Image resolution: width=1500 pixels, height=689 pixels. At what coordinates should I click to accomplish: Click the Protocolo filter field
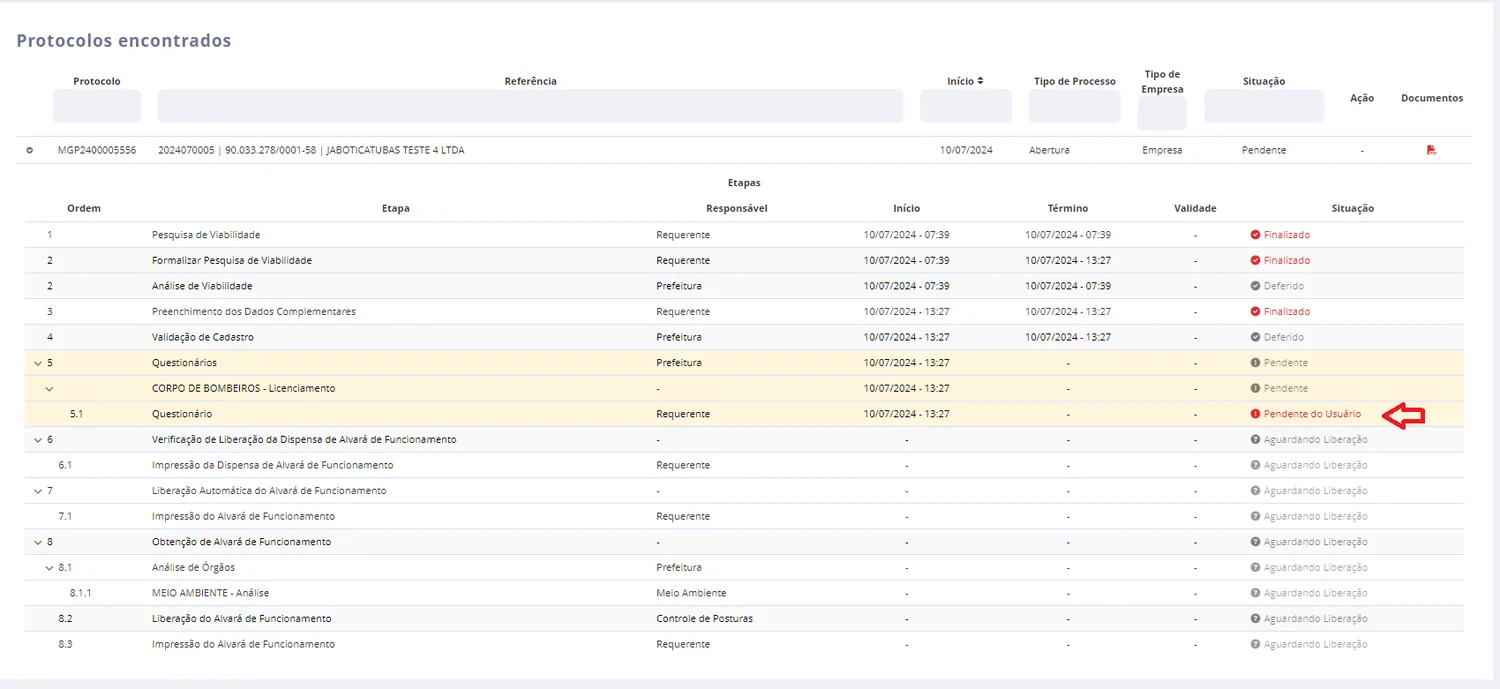pos(97,106)
